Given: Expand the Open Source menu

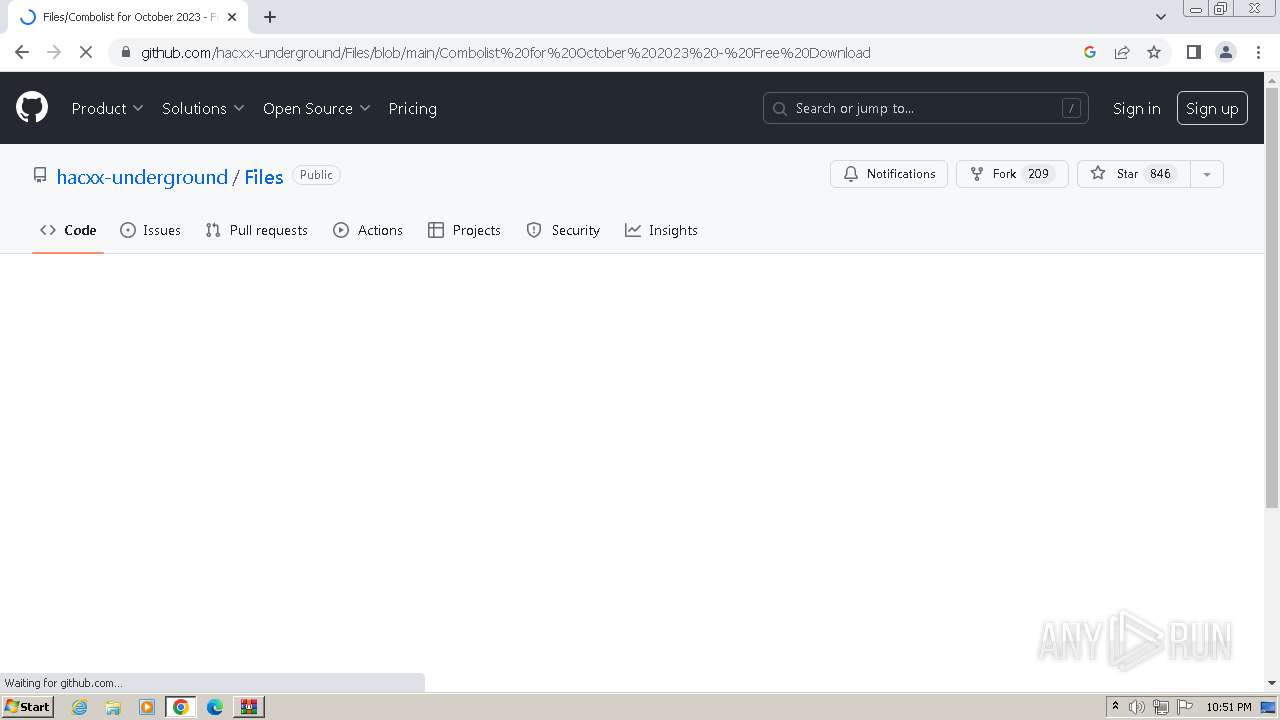Looking at the screenshot, I should [316, 108].
